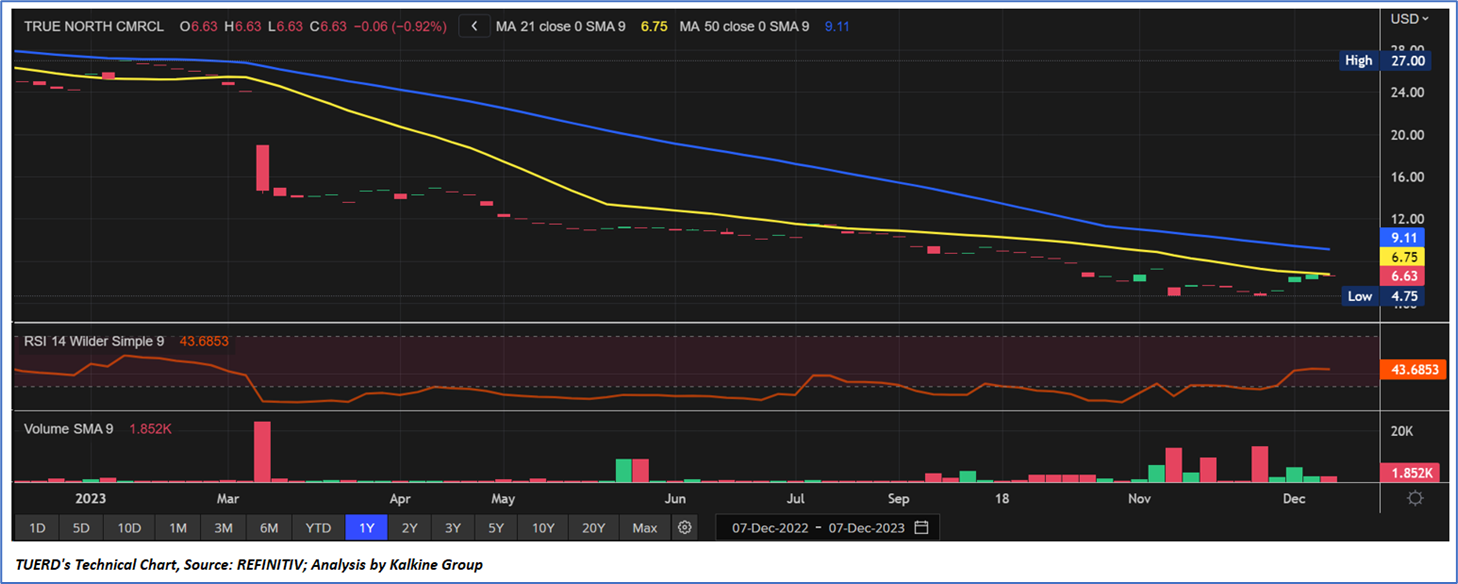Click the RSI 14 Wilder indicator label

click(x=94, y=341)
